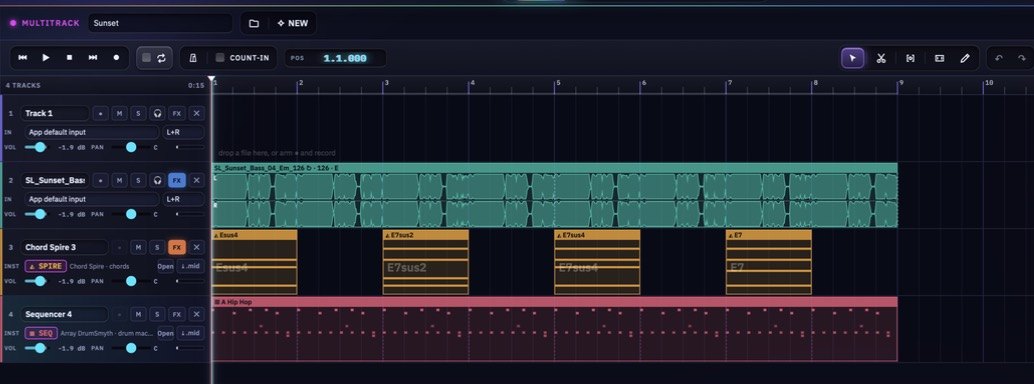Enable the COUNT-IN checkbox

coord(220,58)
